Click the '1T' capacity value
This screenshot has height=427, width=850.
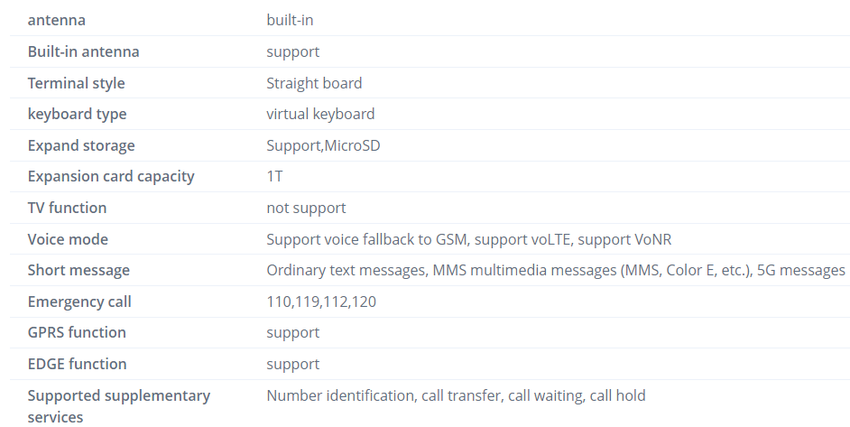(x=275, y=176)
